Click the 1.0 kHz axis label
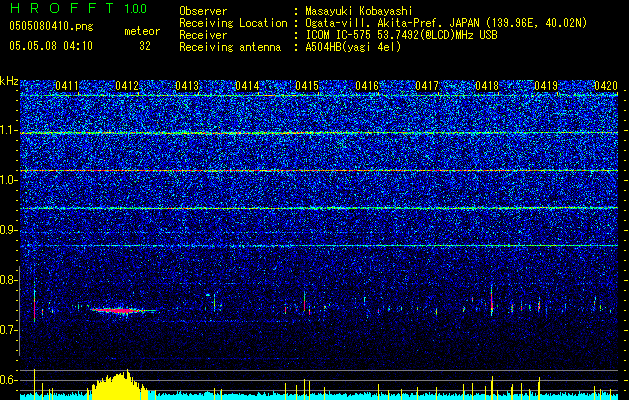Viewport: 629px width, 400px height. click(9, 180)
